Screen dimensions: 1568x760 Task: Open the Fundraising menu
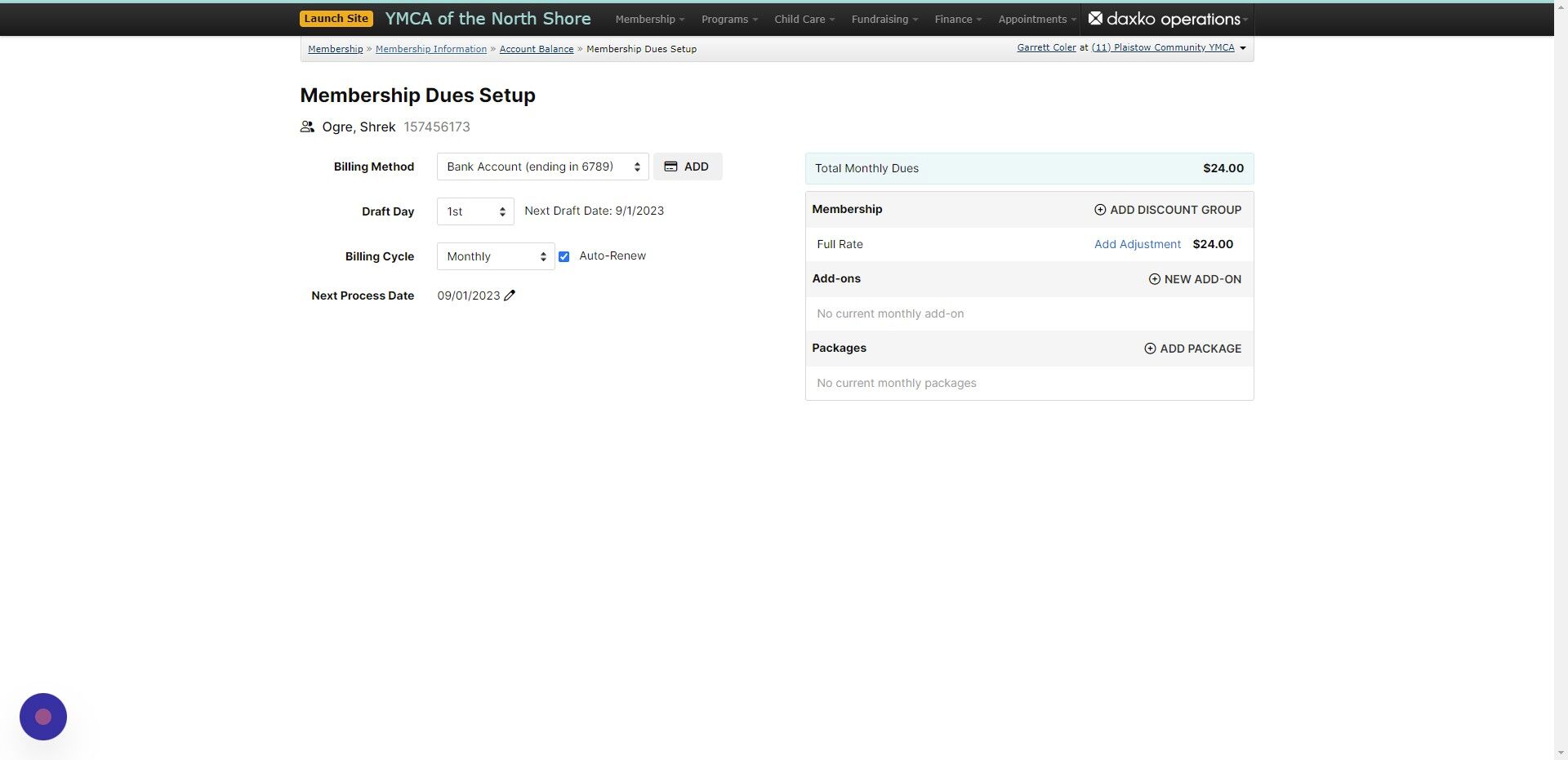(x=882, y=19)
